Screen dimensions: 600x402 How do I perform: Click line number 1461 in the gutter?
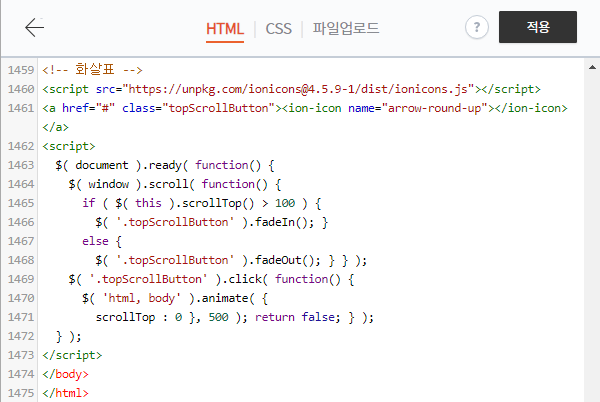tap(21, 108)
